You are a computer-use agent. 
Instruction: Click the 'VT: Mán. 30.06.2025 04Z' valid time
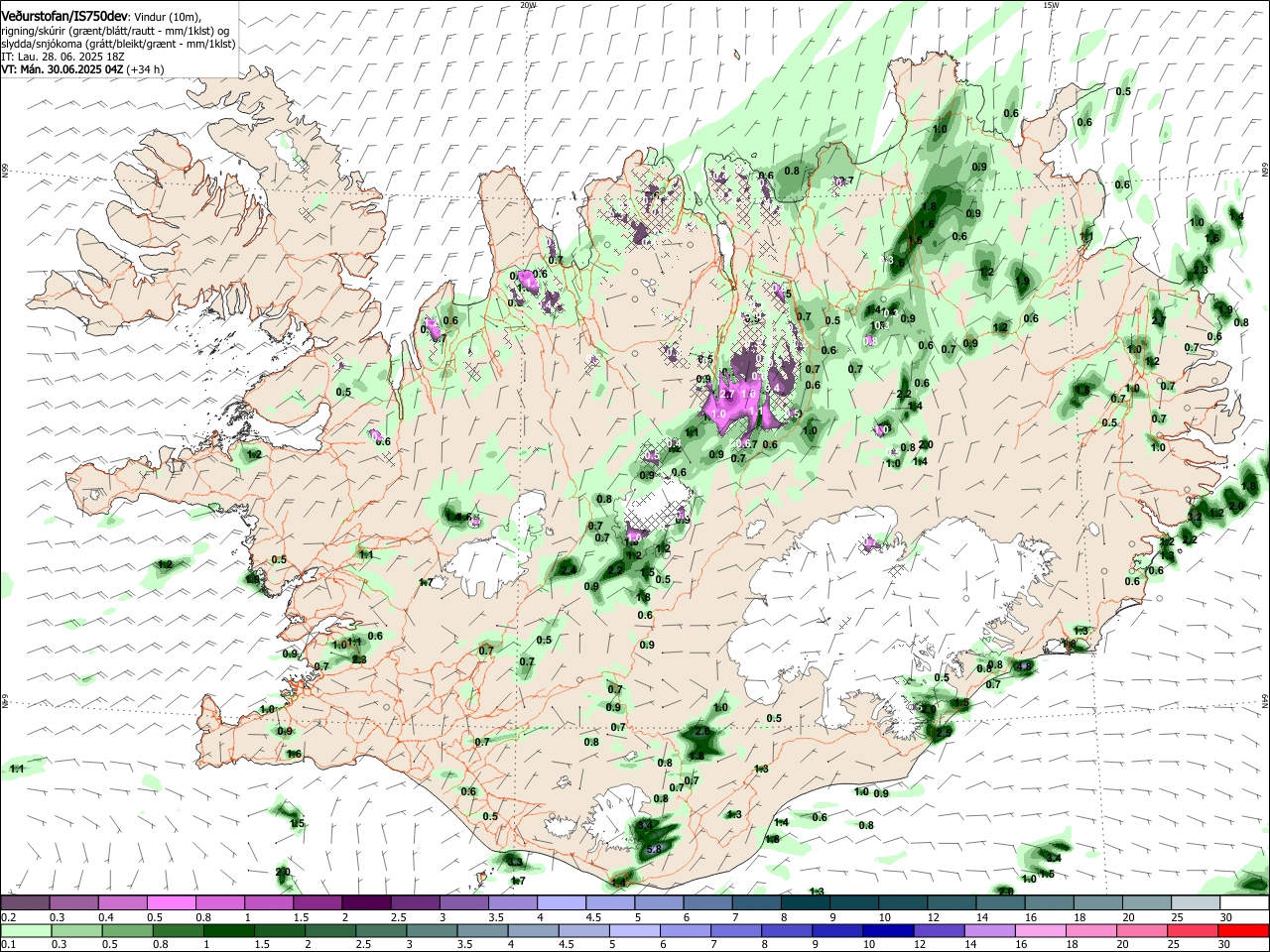(x=63, y=70)
